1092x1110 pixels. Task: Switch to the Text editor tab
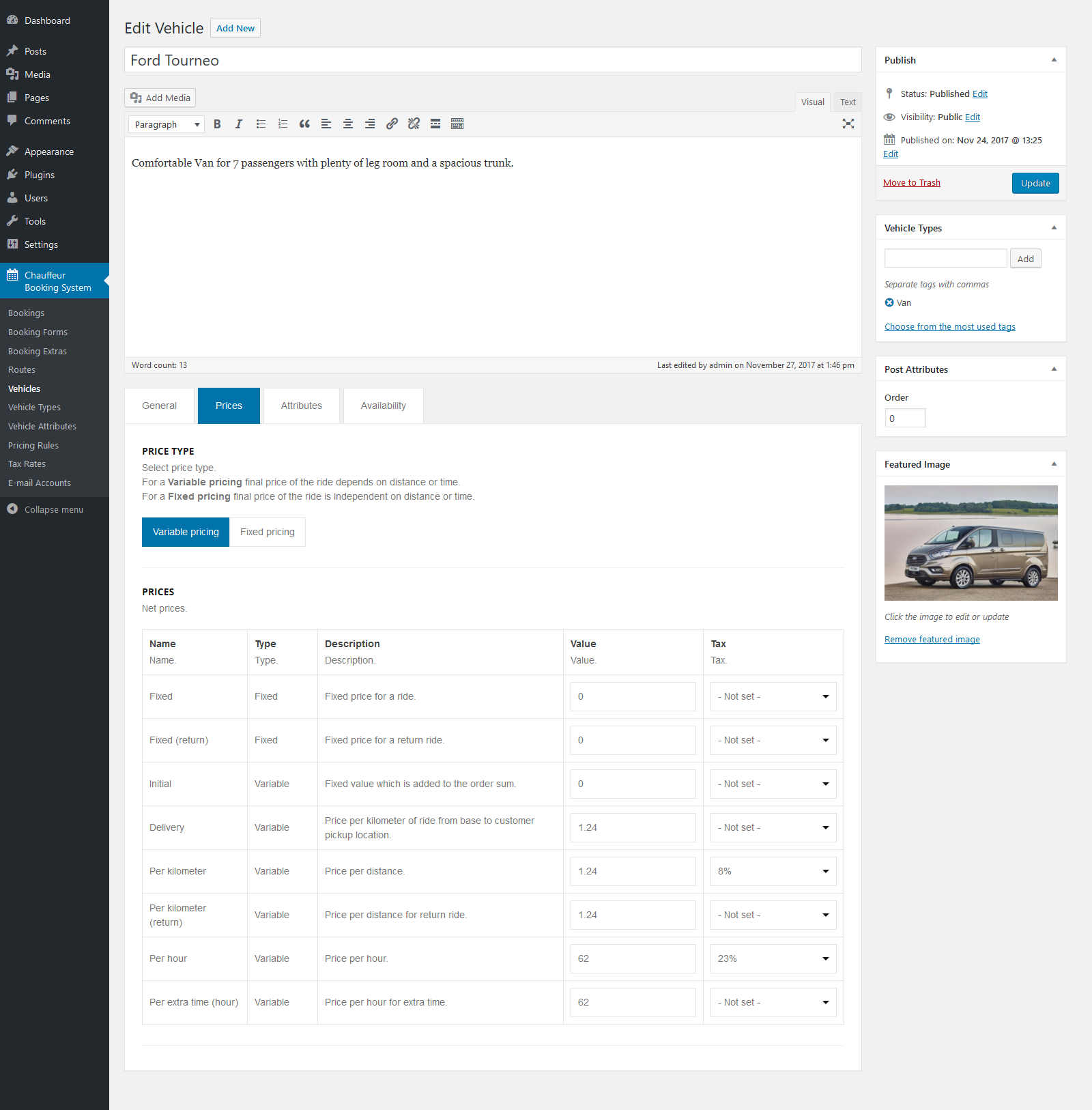tap(847, 102)
